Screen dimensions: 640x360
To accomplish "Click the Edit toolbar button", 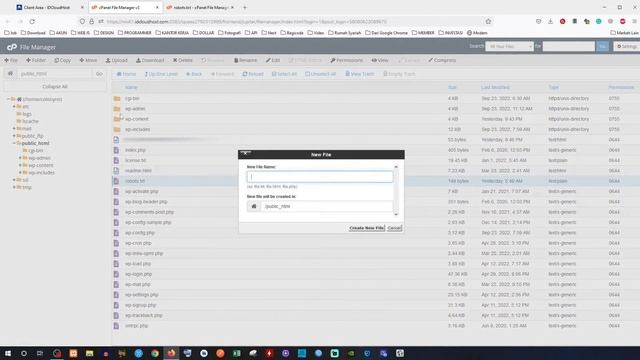I will tap(273, 60).
